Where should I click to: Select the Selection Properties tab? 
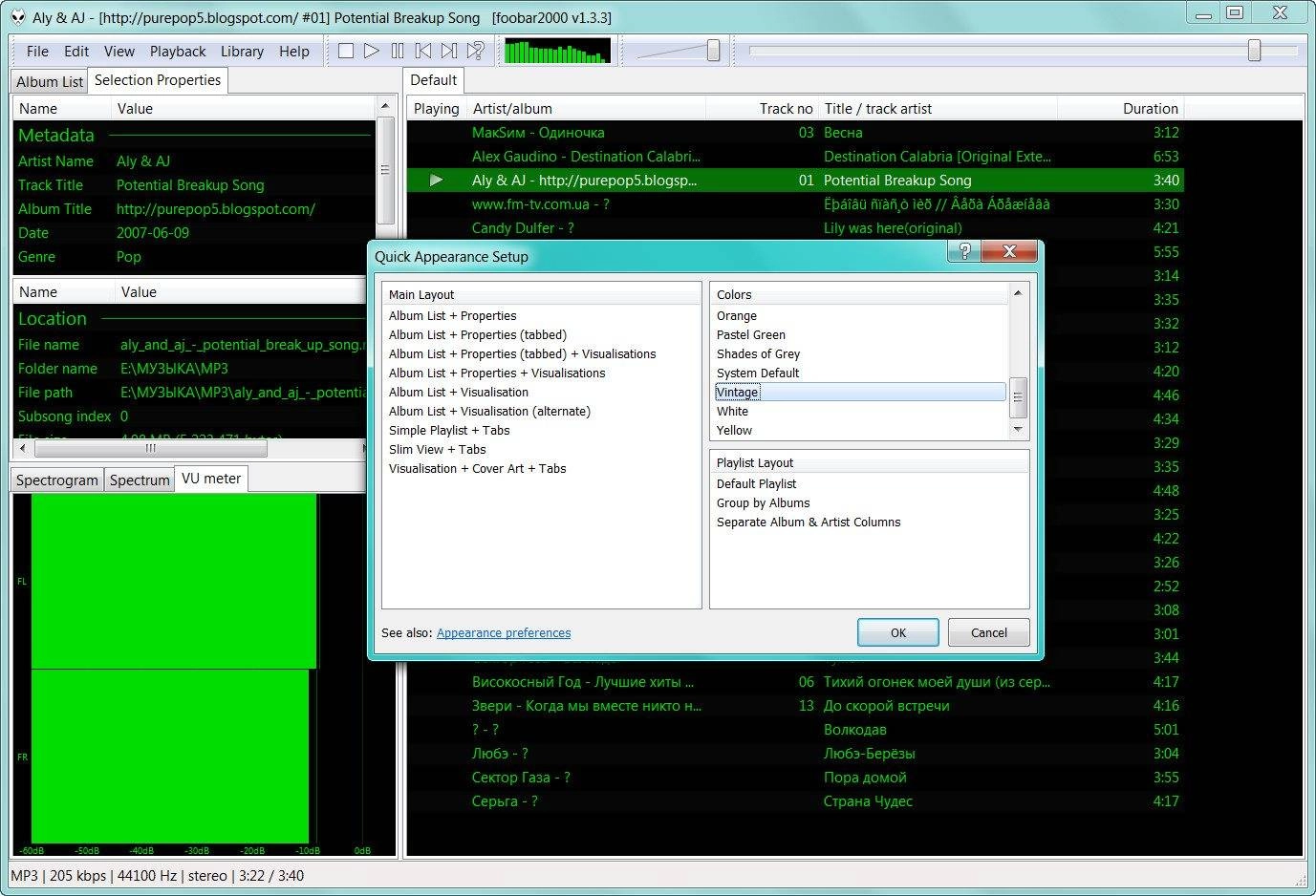pyautogui.click(x=158, y=80)
